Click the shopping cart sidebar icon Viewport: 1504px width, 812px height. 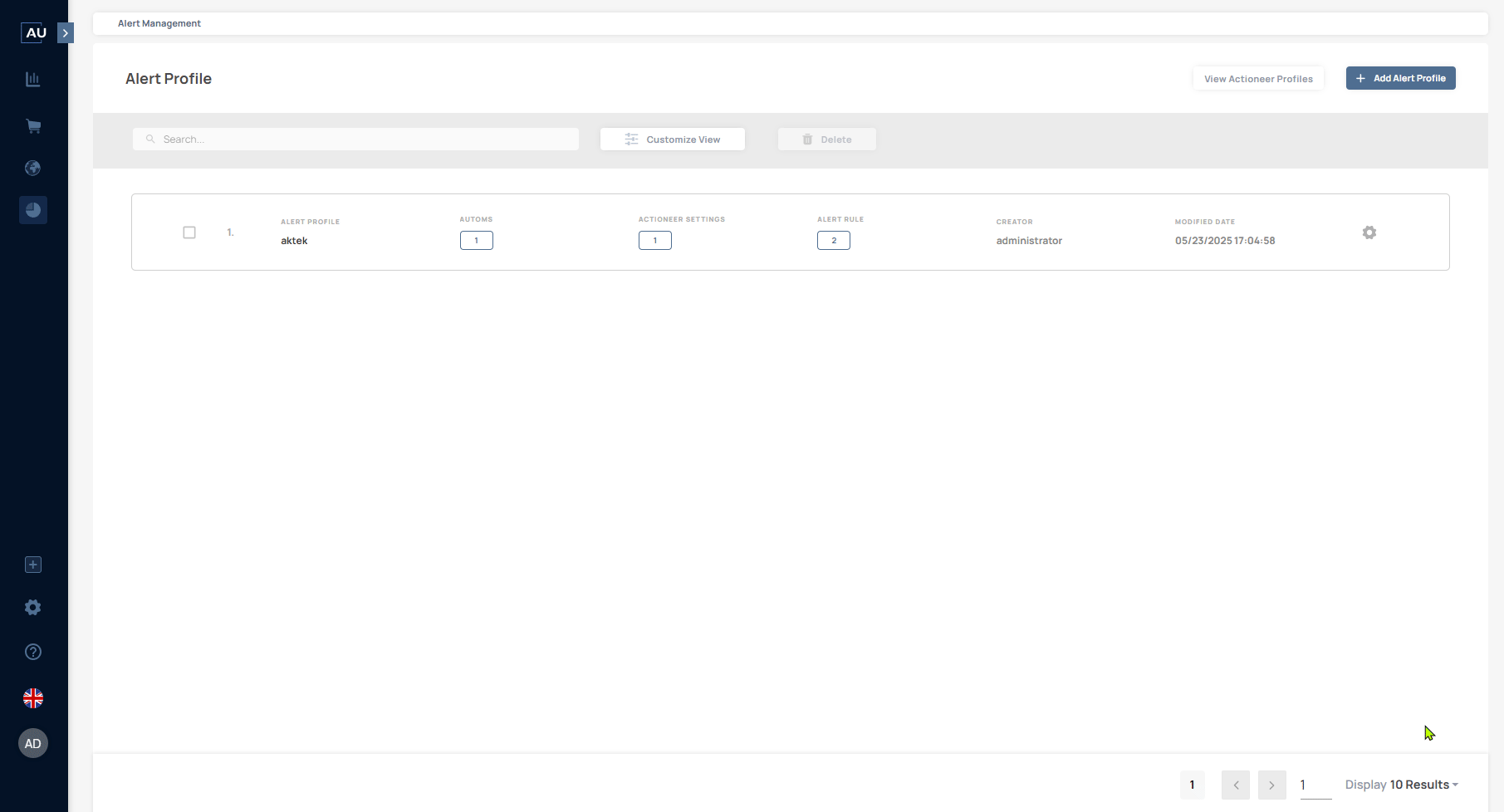(33, 126)
